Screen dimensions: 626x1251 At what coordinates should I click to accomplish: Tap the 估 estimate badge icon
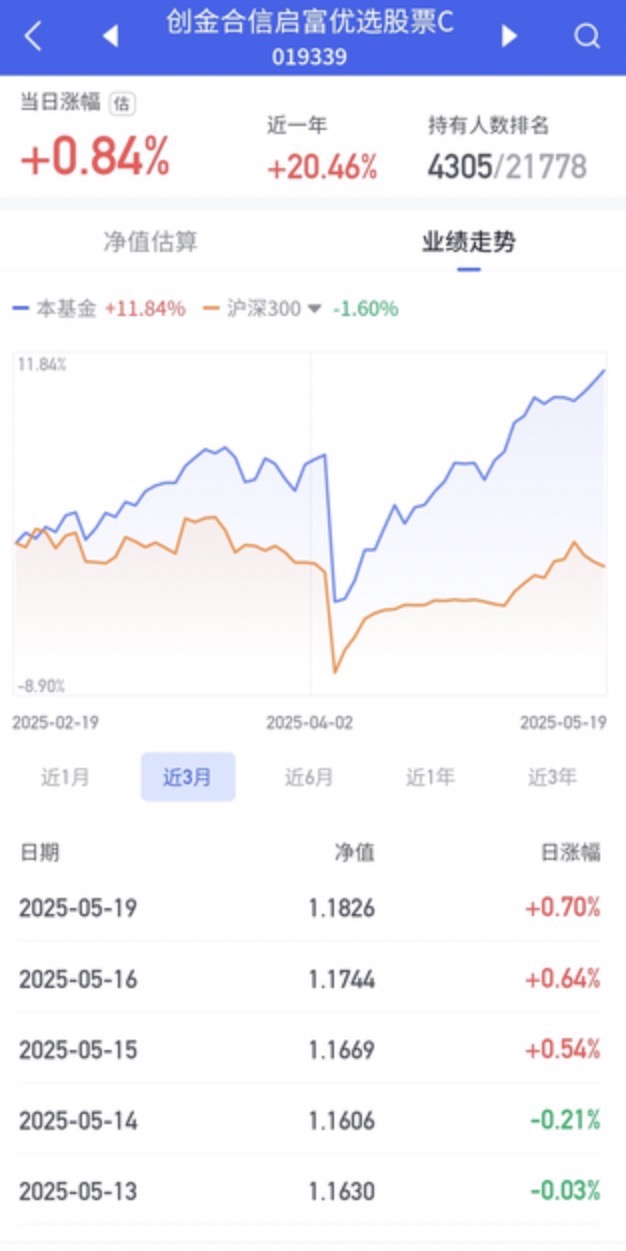click(122, 102)
